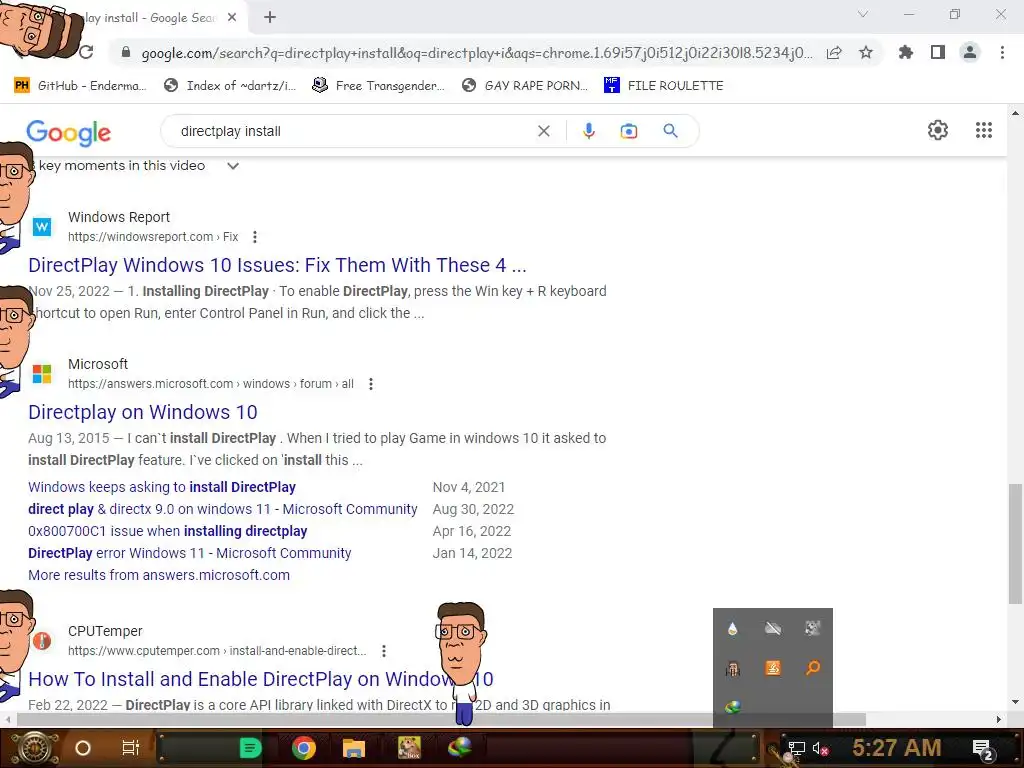Search by image with camera icon
The height and width of the screenshot is (768, 1024).
[628, 131]
